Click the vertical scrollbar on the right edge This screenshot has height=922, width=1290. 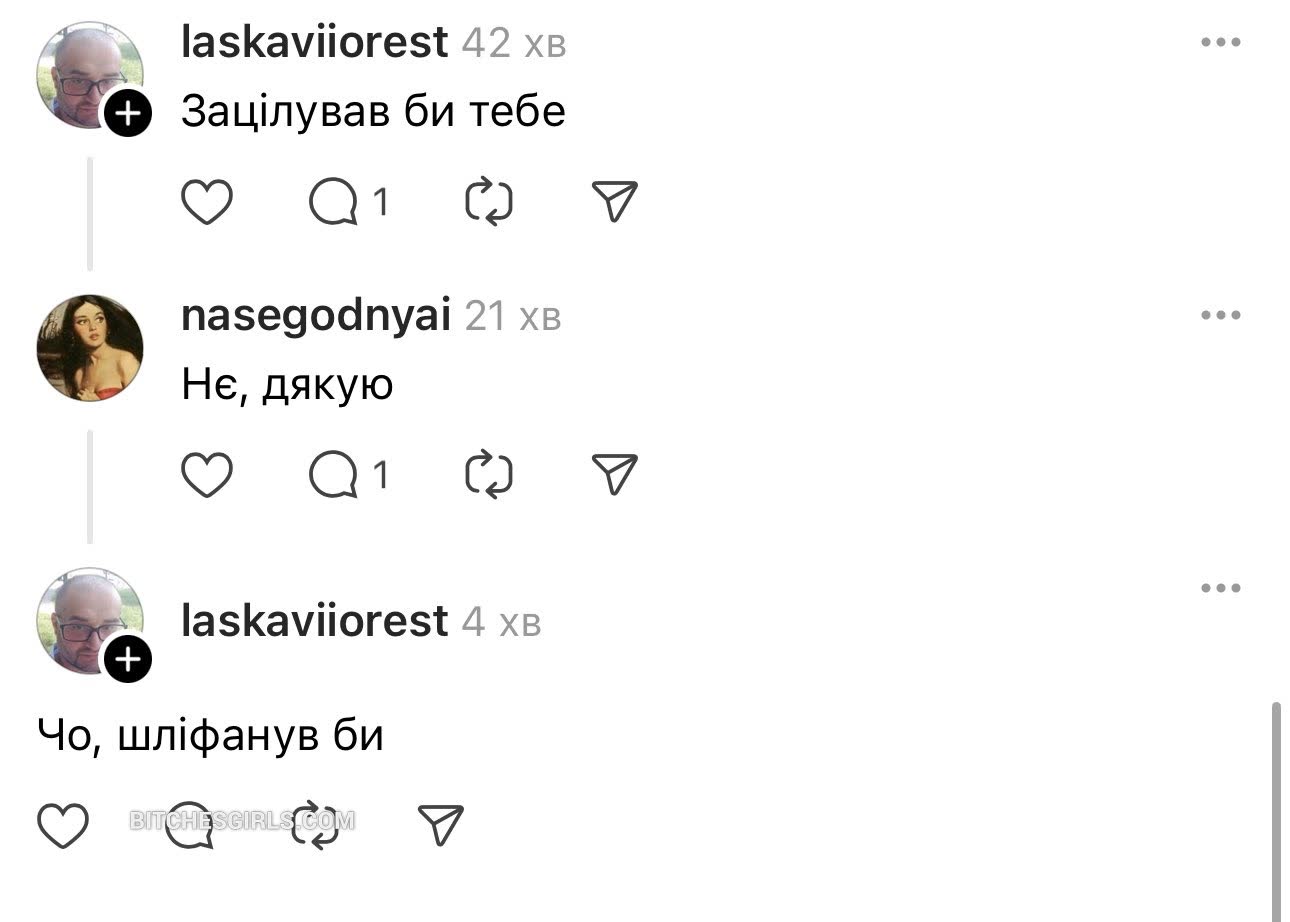pos(1276,812)
